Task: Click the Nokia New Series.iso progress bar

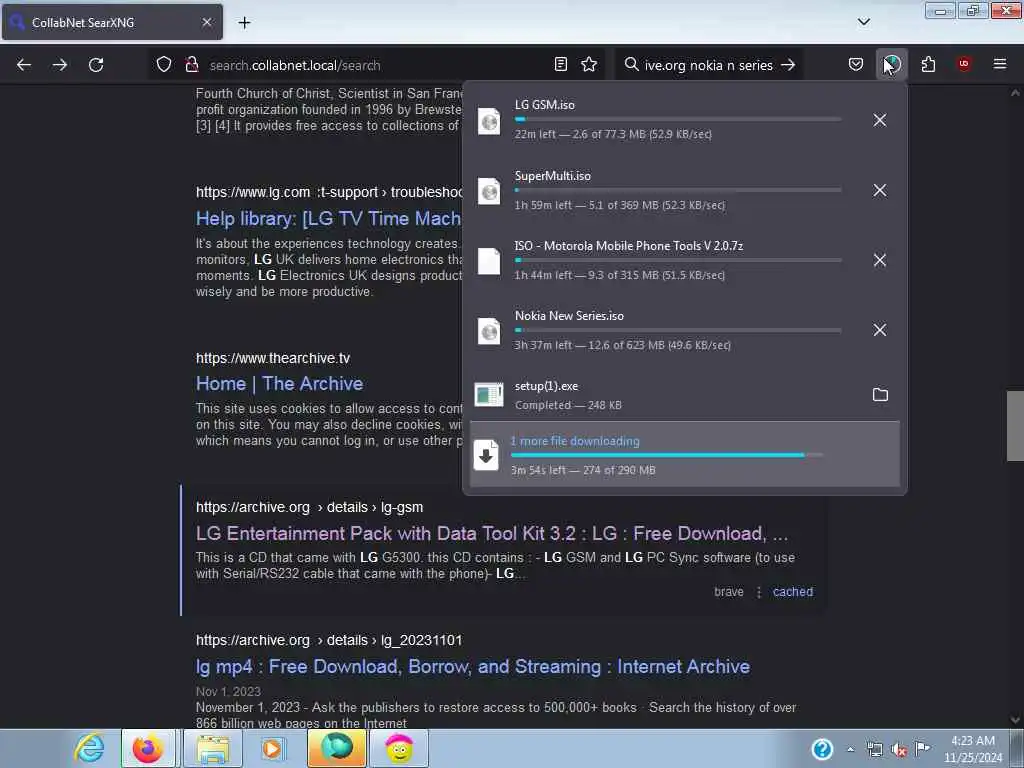Action: pos(678,330)
